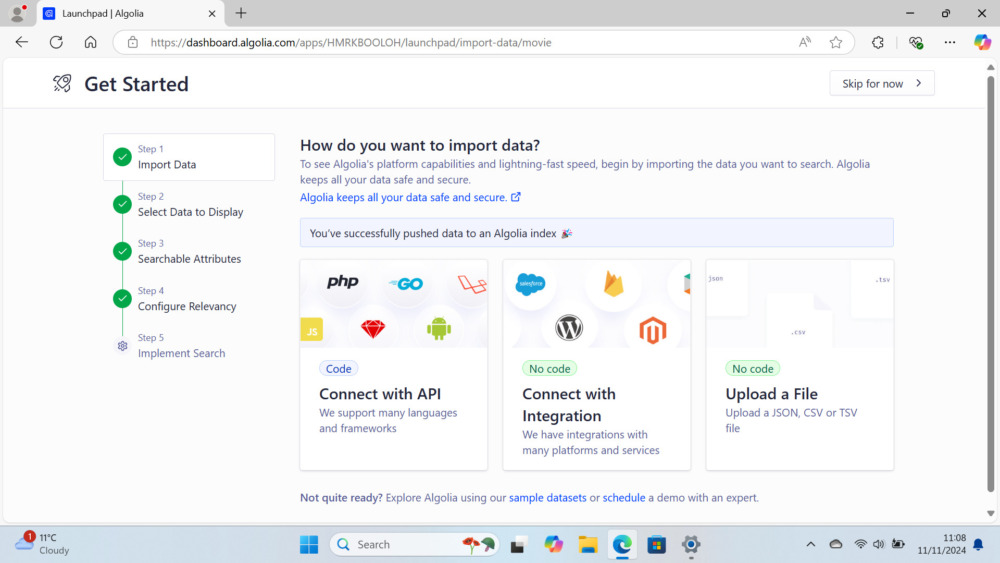Open Browser essentials heart icon

coord(916,42)
